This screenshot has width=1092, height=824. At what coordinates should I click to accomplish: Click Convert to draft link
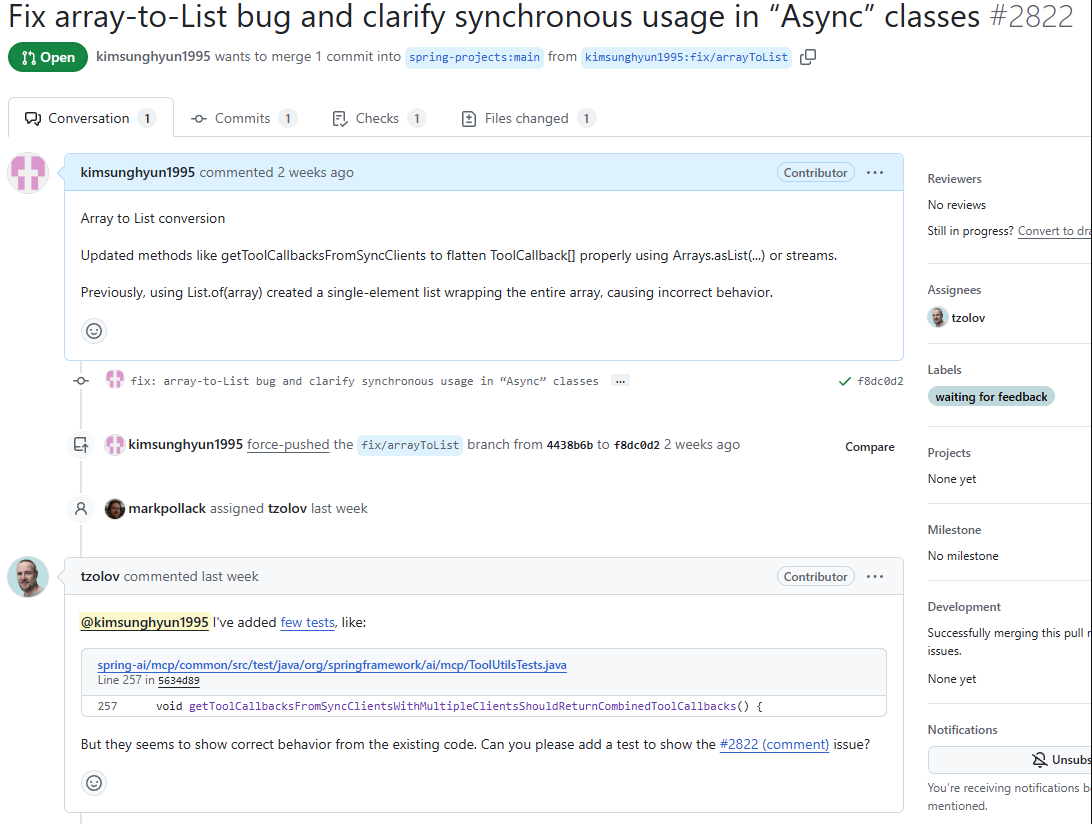tap(1054, 231)
